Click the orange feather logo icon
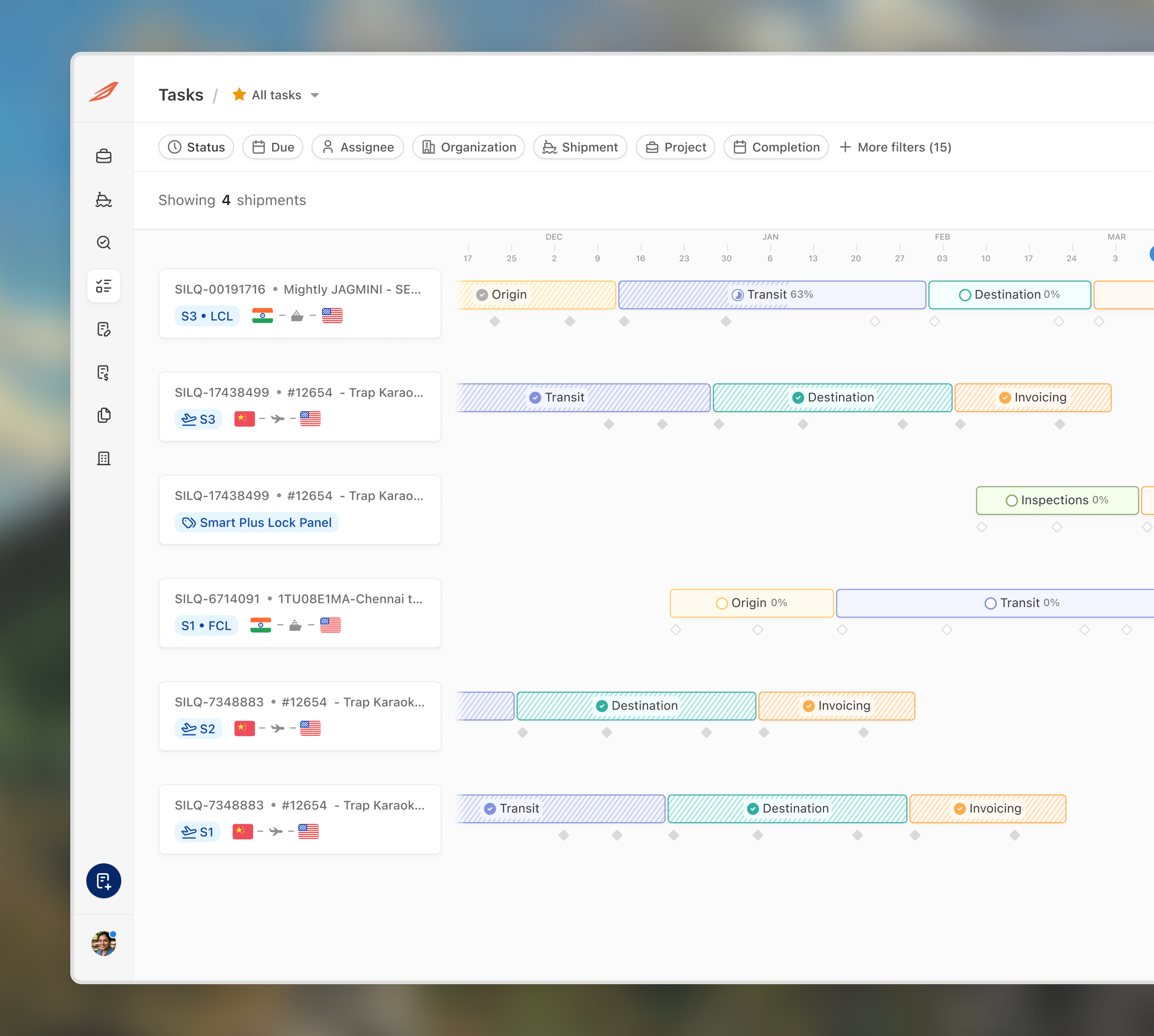Screen dimensions: 1154x1036 [x=104, y=92]
